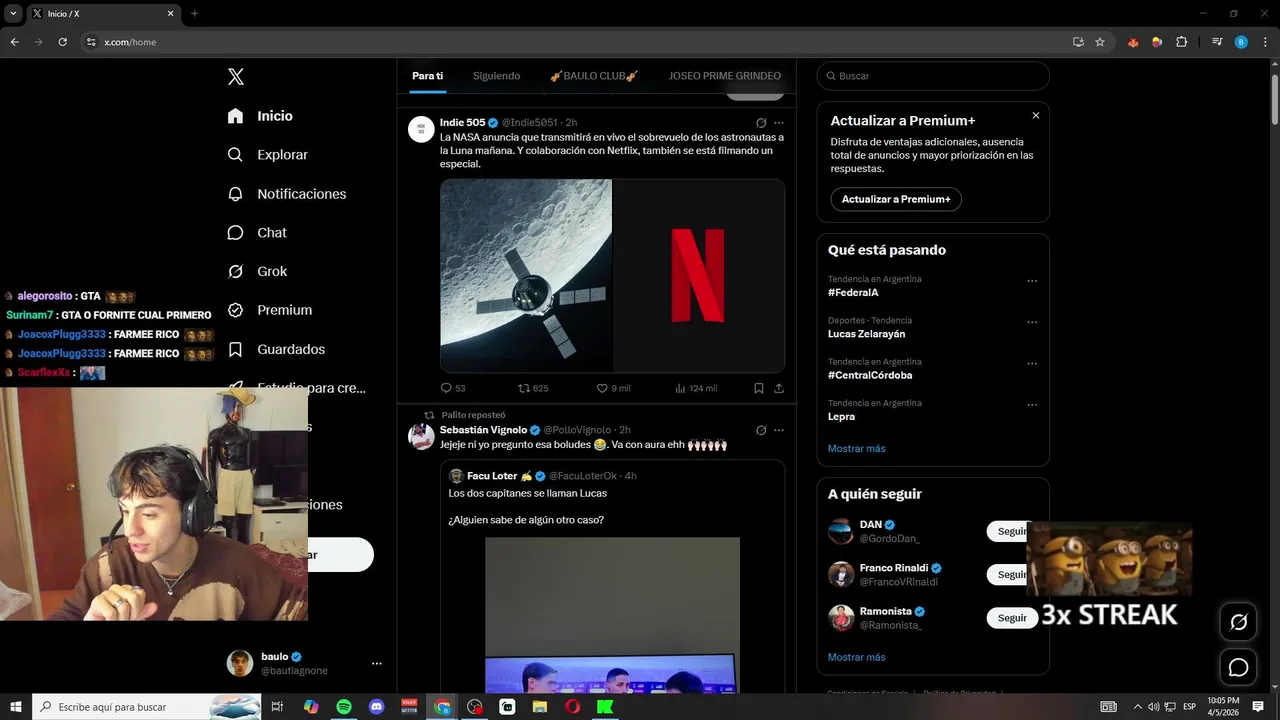
Task: Click the X logo in the sidebar
Action: 236,77
